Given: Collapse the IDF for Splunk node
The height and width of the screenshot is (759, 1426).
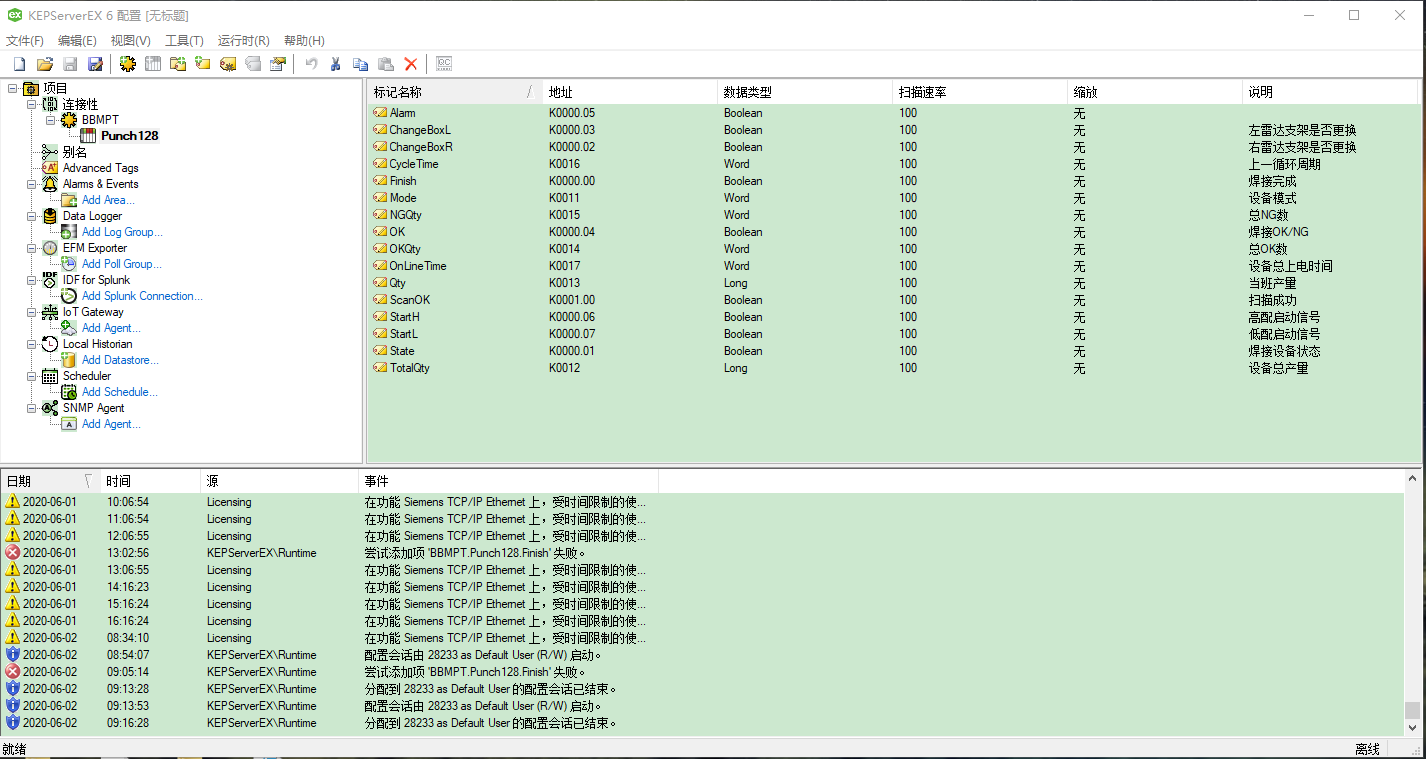Looking at the screenshot, I should [x=32, y=280].
